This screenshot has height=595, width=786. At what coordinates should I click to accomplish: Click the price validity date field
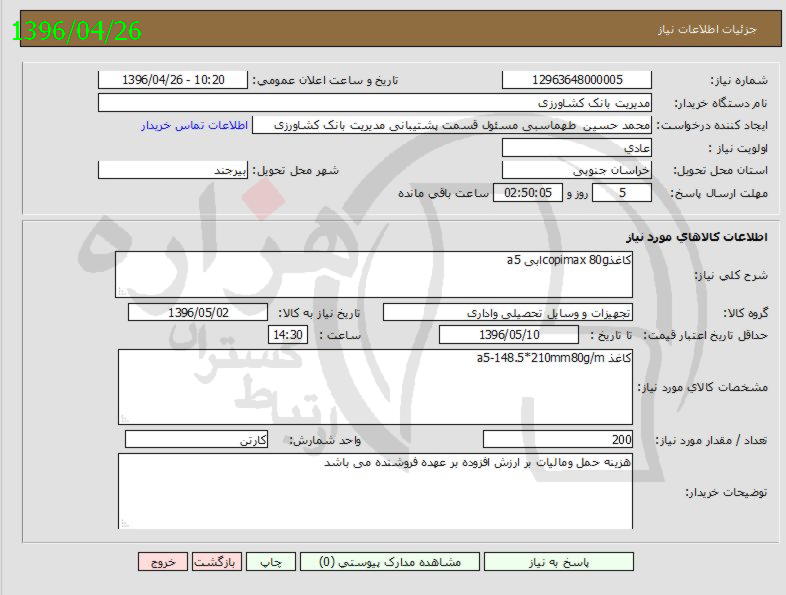(x=509, y=335)
